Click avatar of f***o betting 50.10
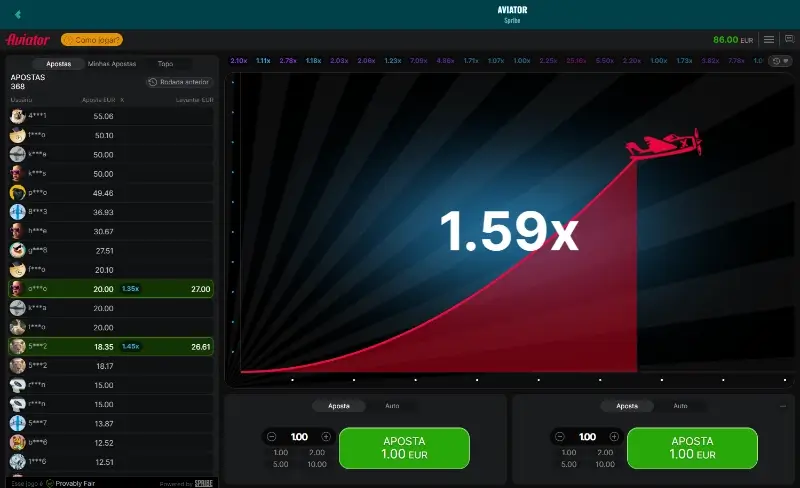This screenshot has width=800, height=488. click(x=18, y=135)
